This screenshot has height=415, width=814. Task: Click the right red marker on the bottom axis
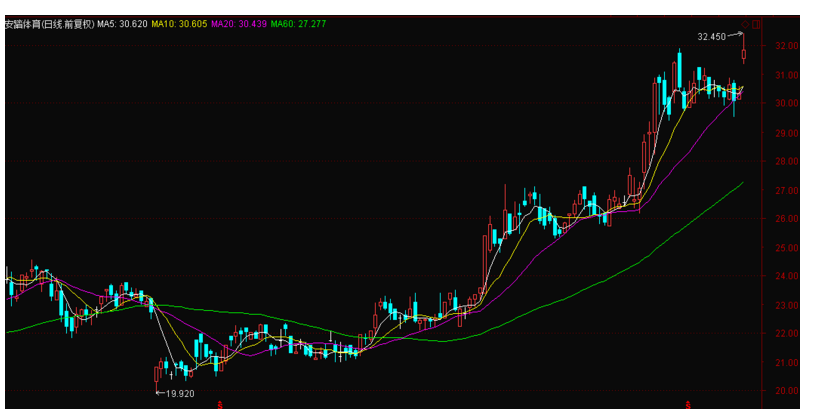pos(688,405)
